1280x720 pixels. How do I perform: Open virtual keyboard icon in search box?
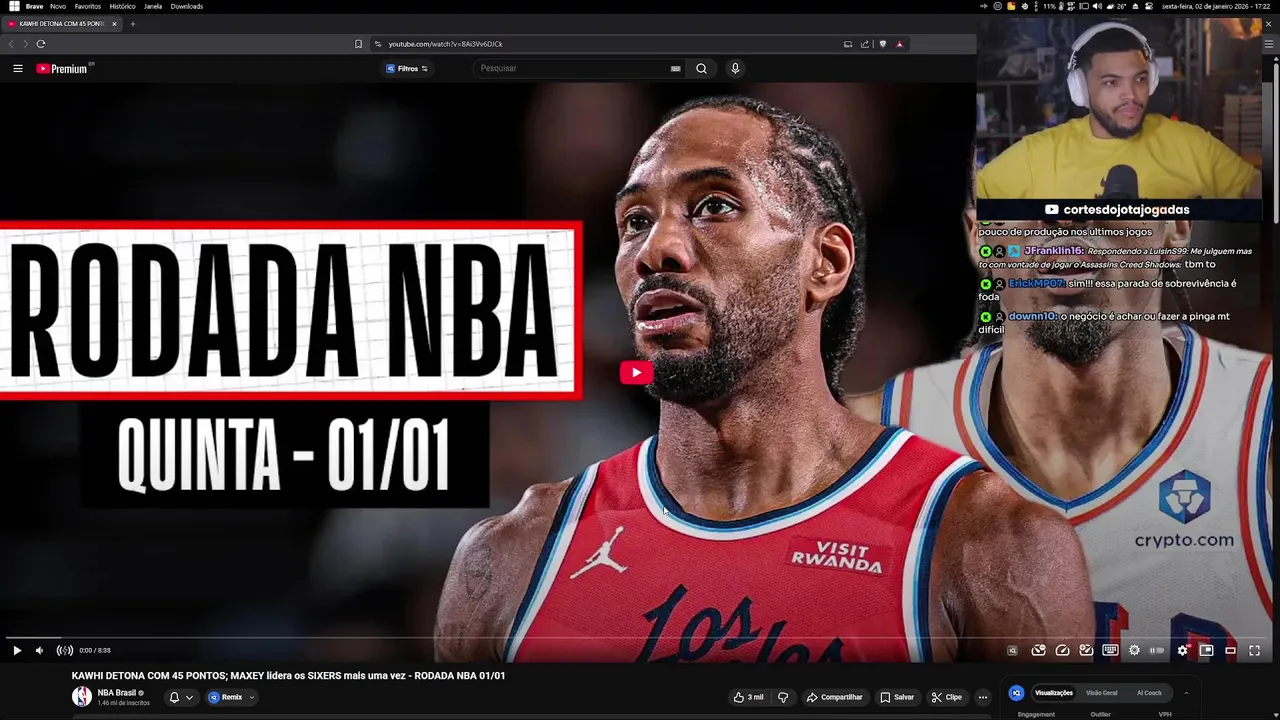675,68
